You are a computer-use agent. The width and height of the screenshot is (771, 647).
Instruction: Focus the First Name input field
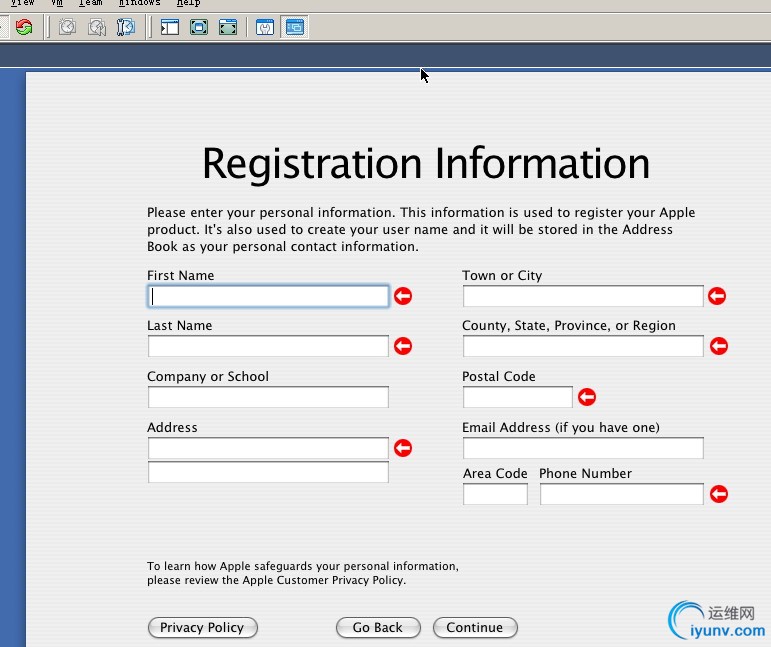coord(268,296)
